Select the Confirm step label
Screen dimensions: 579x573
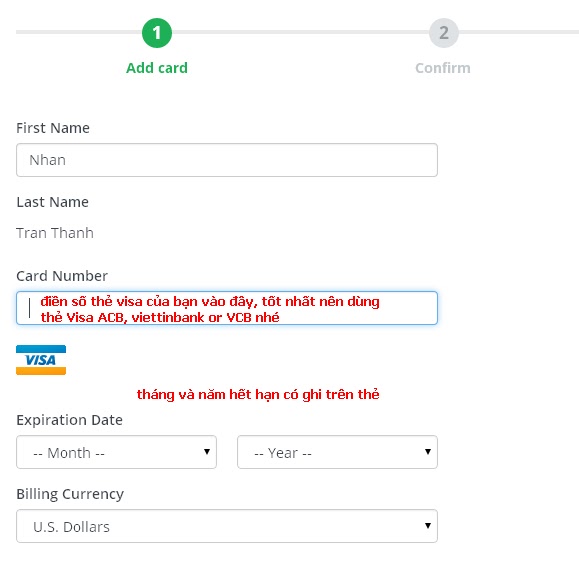click(443, 68)
